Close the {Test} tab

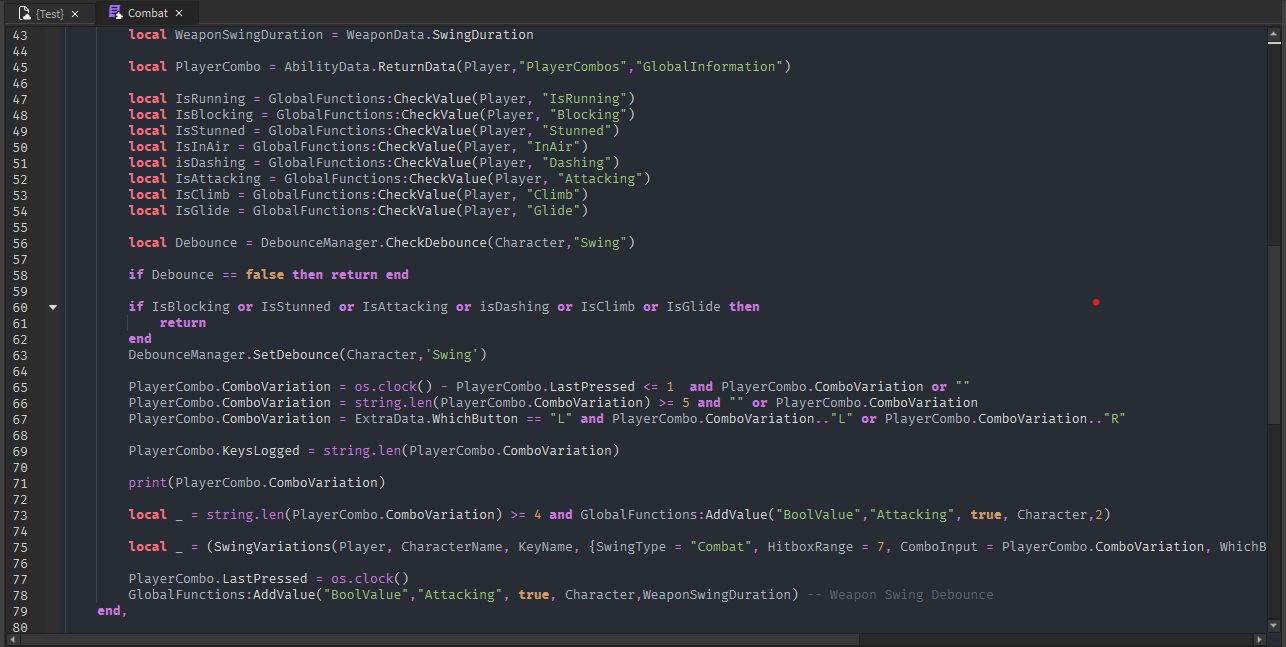(x=75, y=14)
